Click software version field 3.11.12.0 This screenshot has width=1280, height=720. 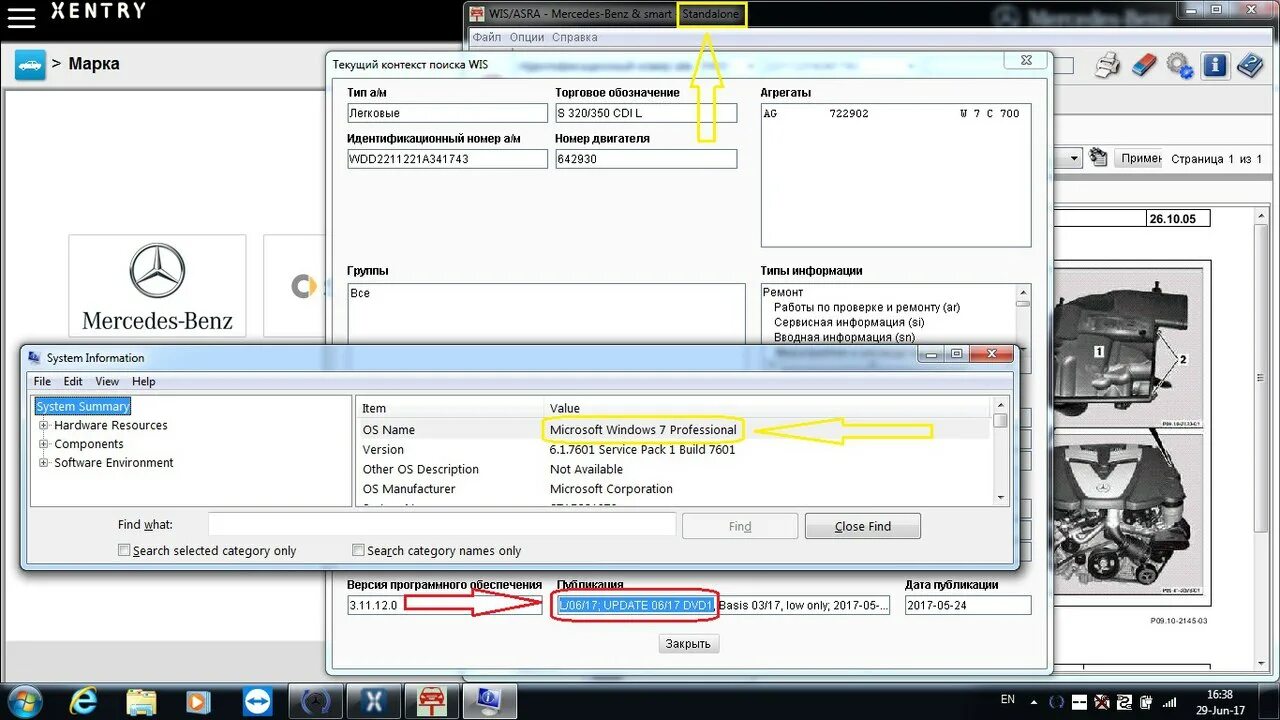pos(444,605)
